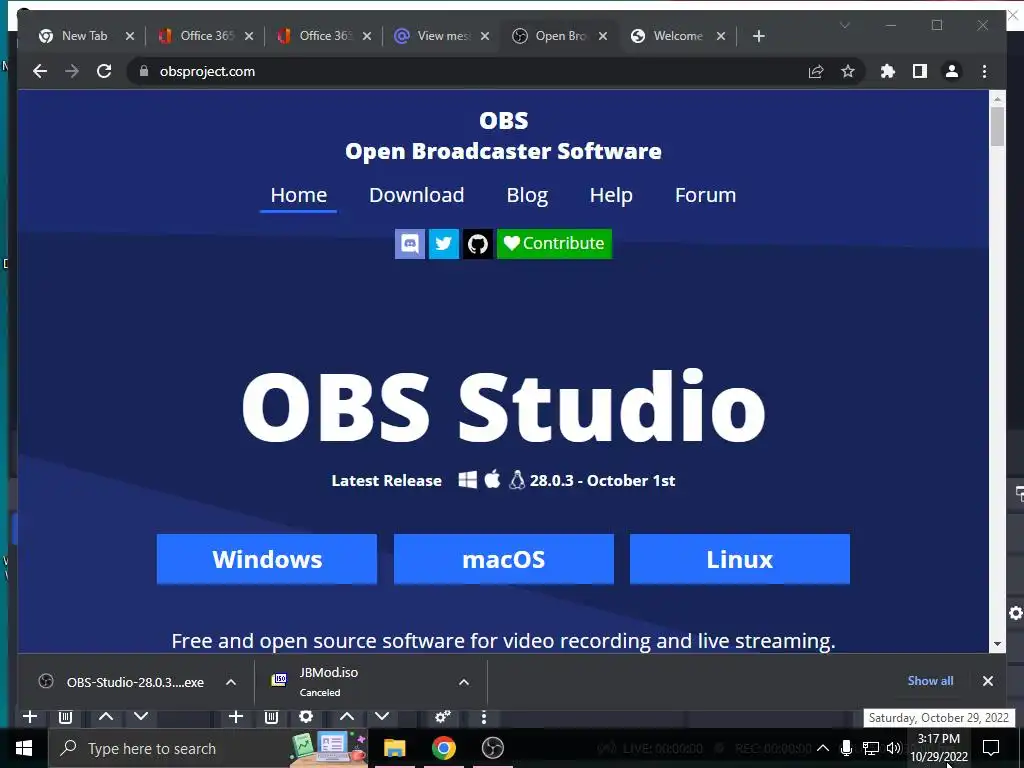Open the Chrome extensions puzzle icon
1024x768 pixels.
point(888,71)
